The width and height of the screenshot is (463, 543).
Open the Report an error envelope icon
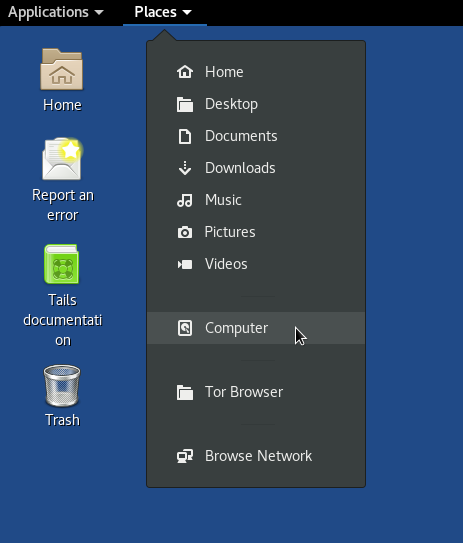(62, 159)
